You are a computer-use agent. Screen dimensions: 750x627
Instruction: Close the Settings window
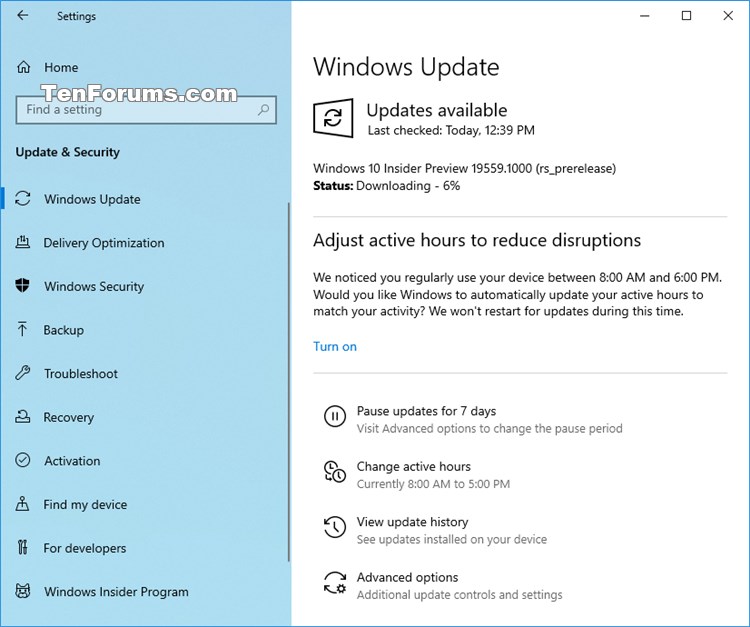pos(728,16)
